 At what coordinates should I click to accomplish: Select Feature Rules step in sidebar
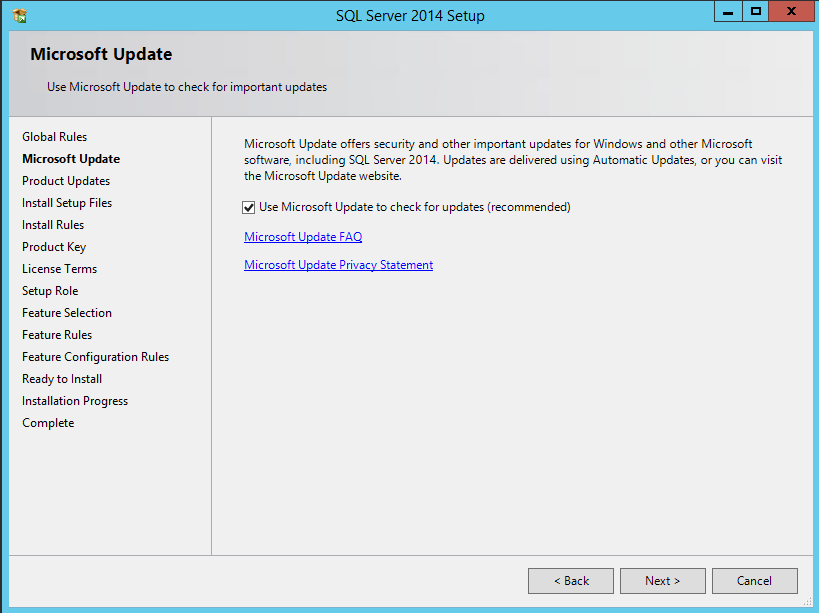point(57,335)
